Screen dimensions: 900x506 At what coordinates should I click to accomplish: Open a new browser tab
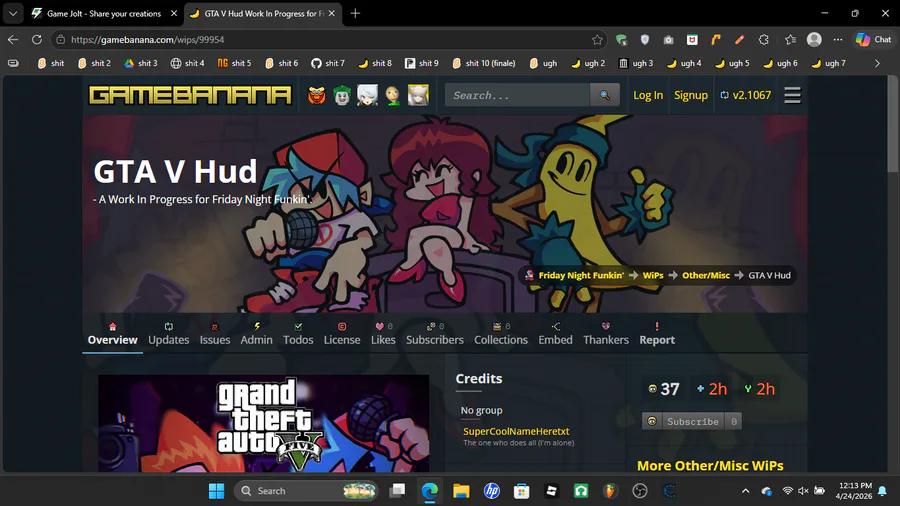(355, 13)
